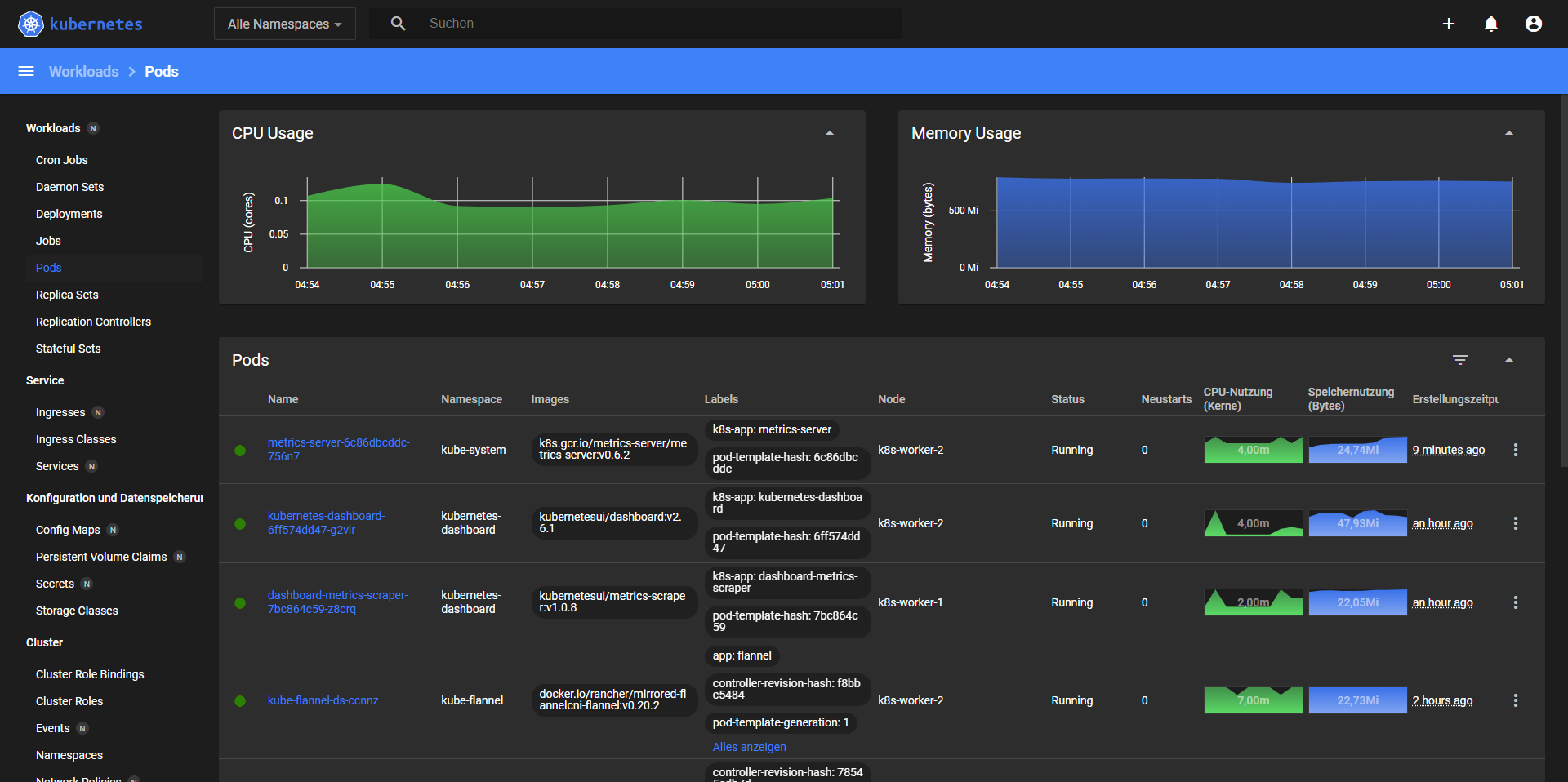Click green status dot of kubernetes-dashboard pod
The height and width of the screenshot is (782, 1568).
(240, 524)
